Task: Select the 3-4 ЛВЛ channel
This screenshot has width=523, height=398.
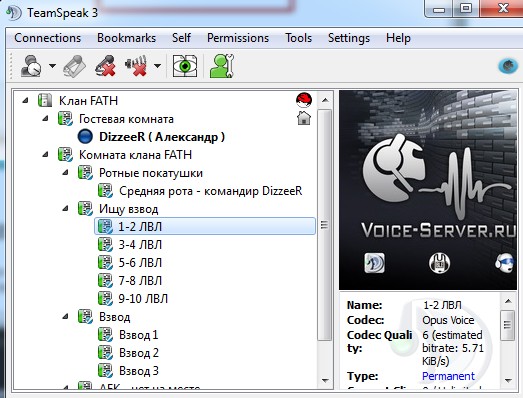Action: (140, 245)
